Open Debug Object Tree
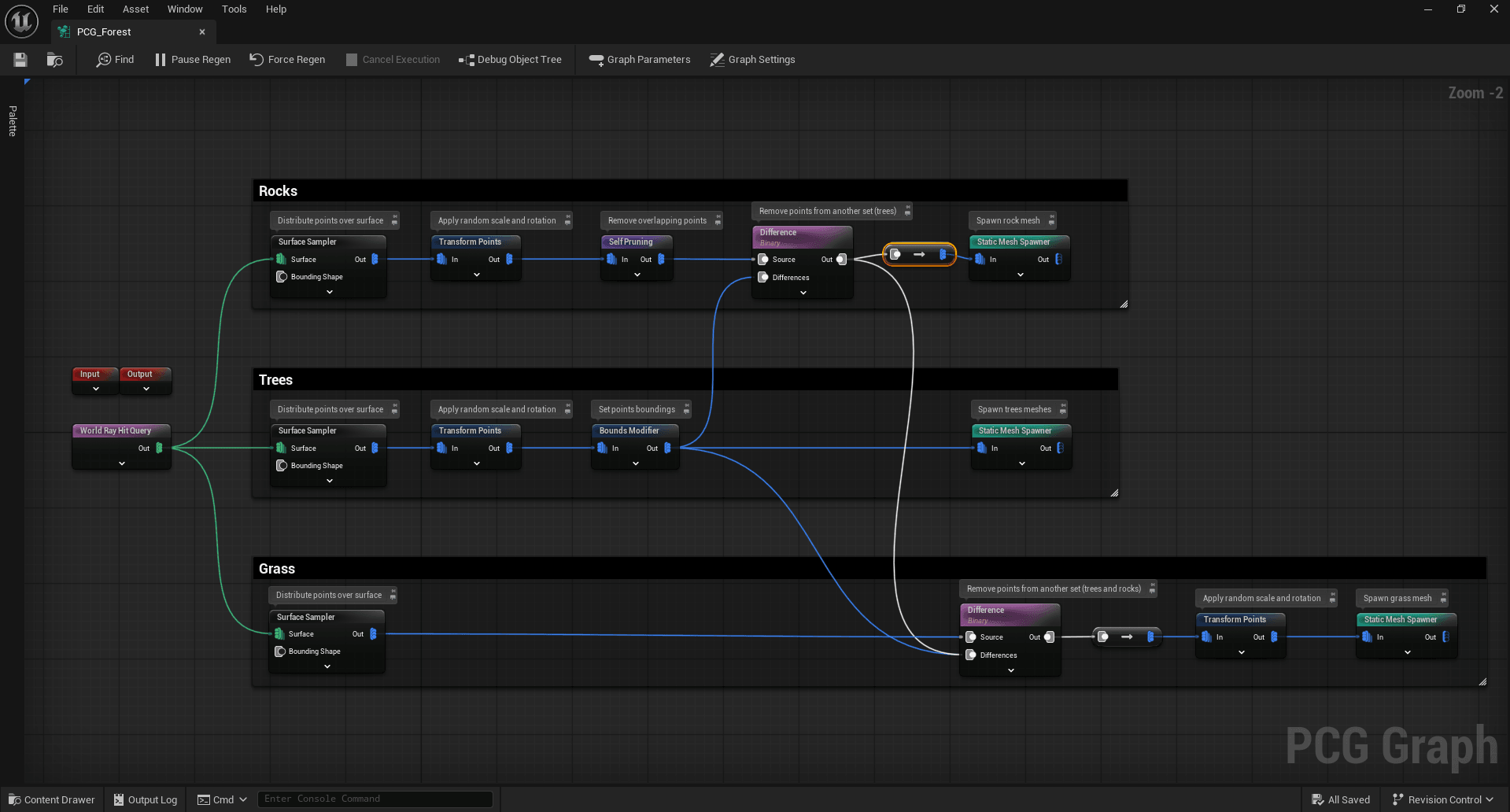 point(510,60)
